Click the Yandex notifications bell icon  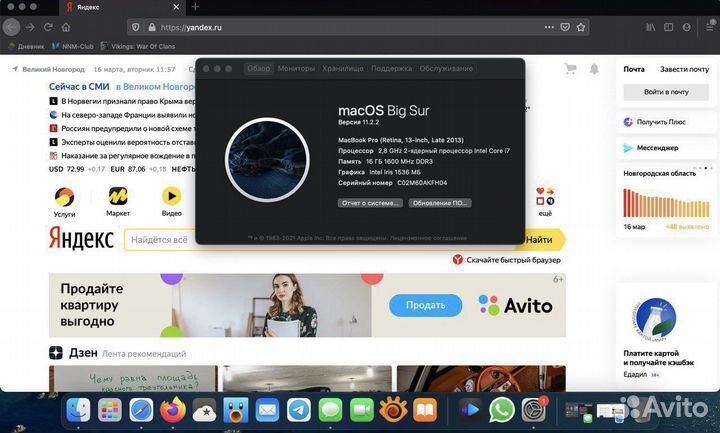[x=594, y=69]
